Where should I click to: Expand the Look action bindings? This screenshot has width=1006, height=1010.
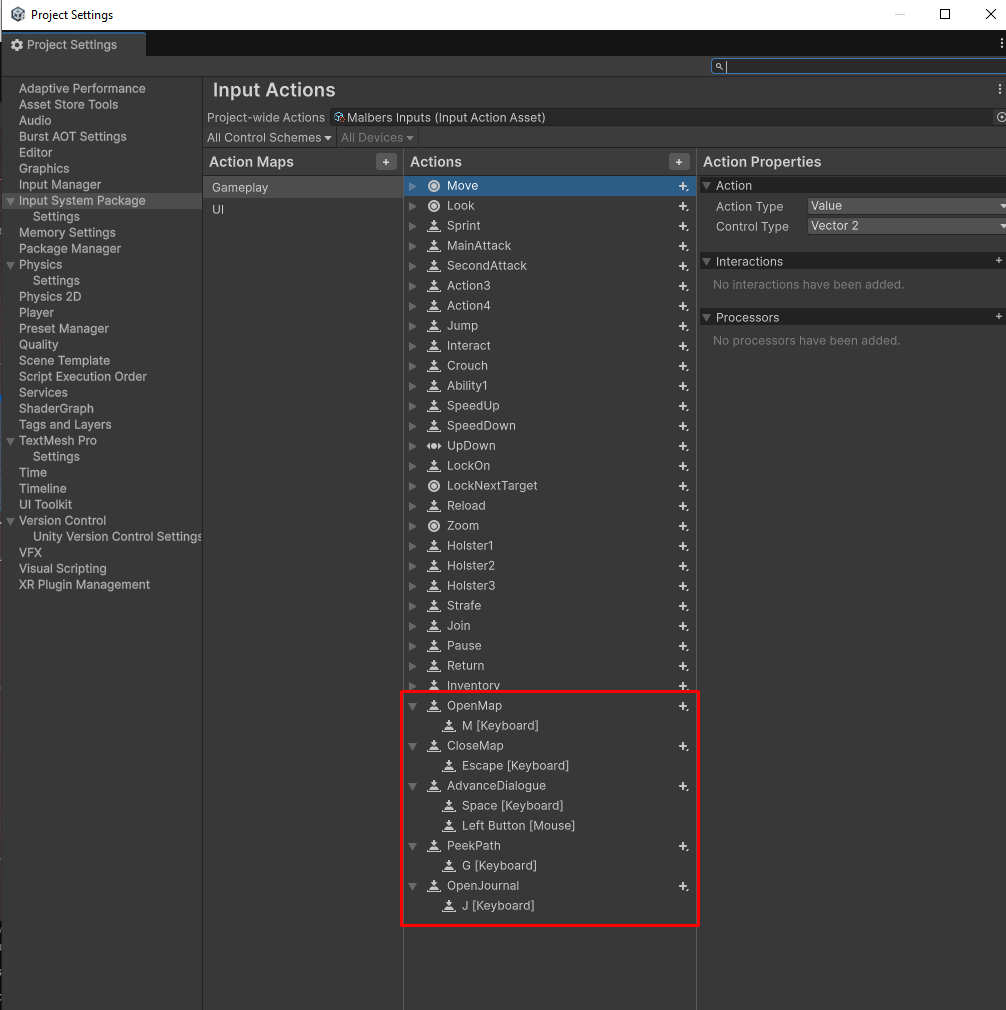pos(412,206)
